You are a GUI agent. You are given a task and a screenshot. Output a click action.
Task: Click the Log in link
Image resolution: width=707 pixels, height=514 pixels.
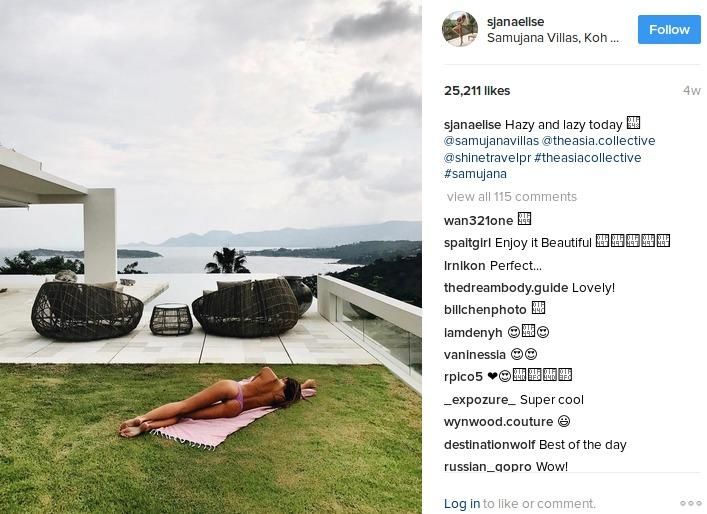pos(462,503)
